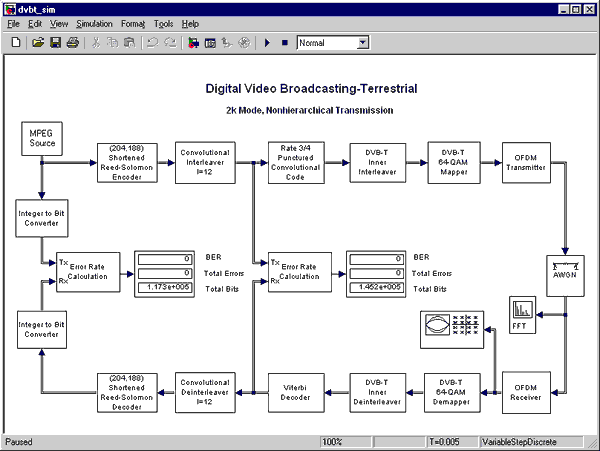Click the T=0.005 status field
Image resolution: width=600 pixels, height=451 pixels.
(x=452, y=442)
